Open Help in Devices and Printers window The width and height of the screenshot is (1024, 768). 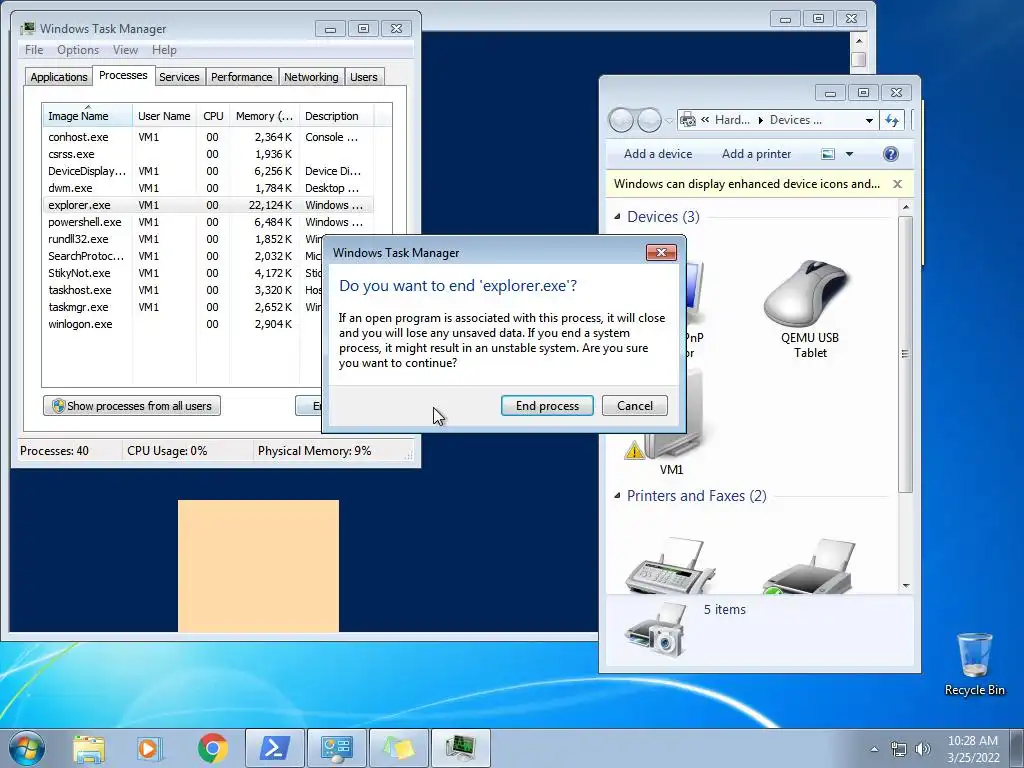(890, 154)
